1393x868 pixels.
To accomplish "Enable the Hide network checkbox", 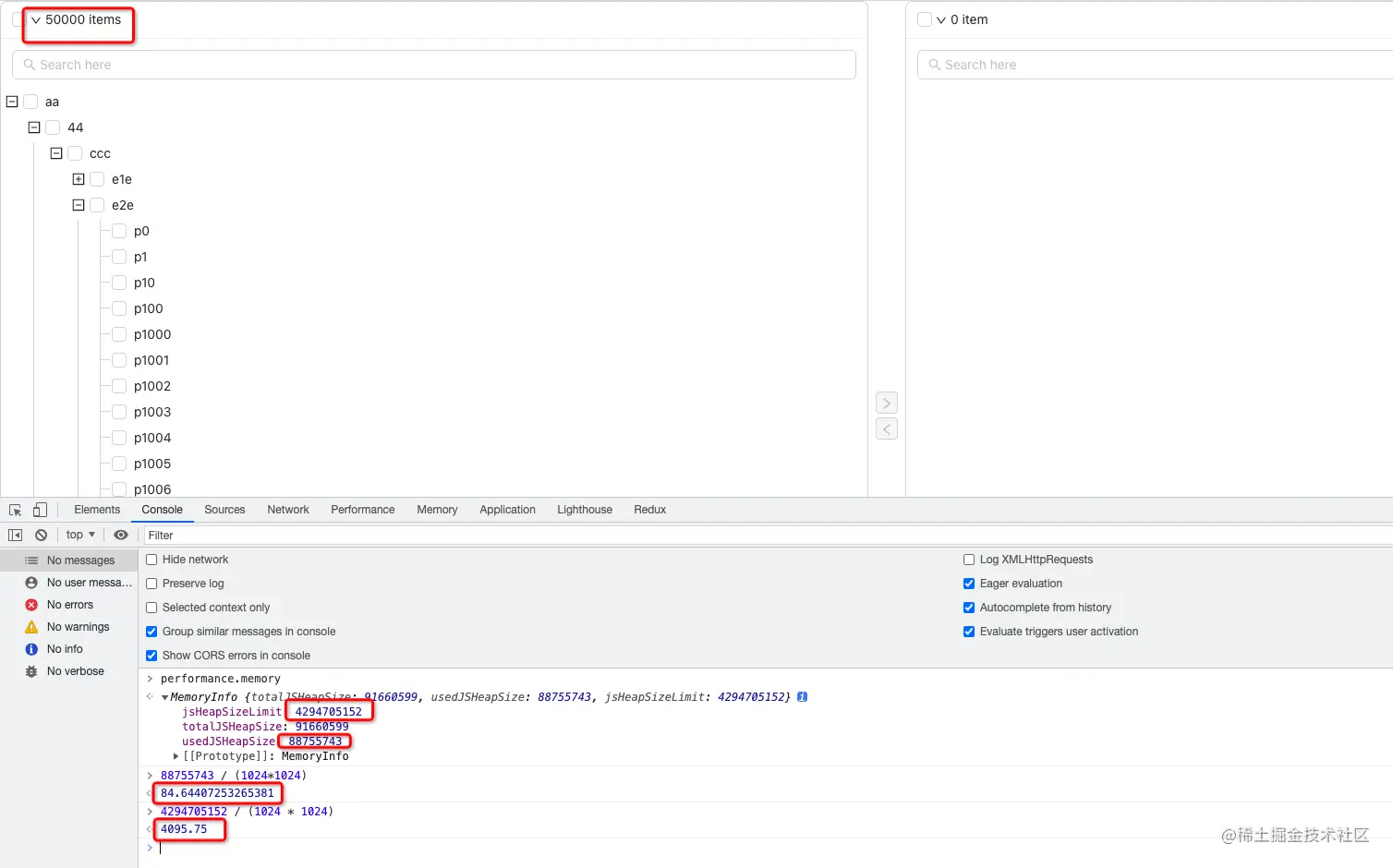I will click(151, 560).
